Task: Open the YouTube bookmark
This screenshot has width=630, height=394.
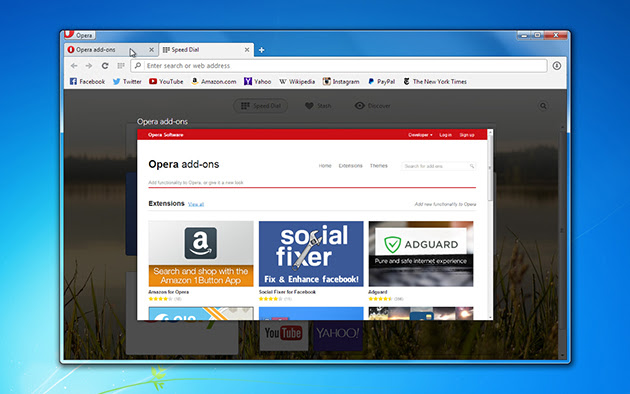Action: click(166, 82)
